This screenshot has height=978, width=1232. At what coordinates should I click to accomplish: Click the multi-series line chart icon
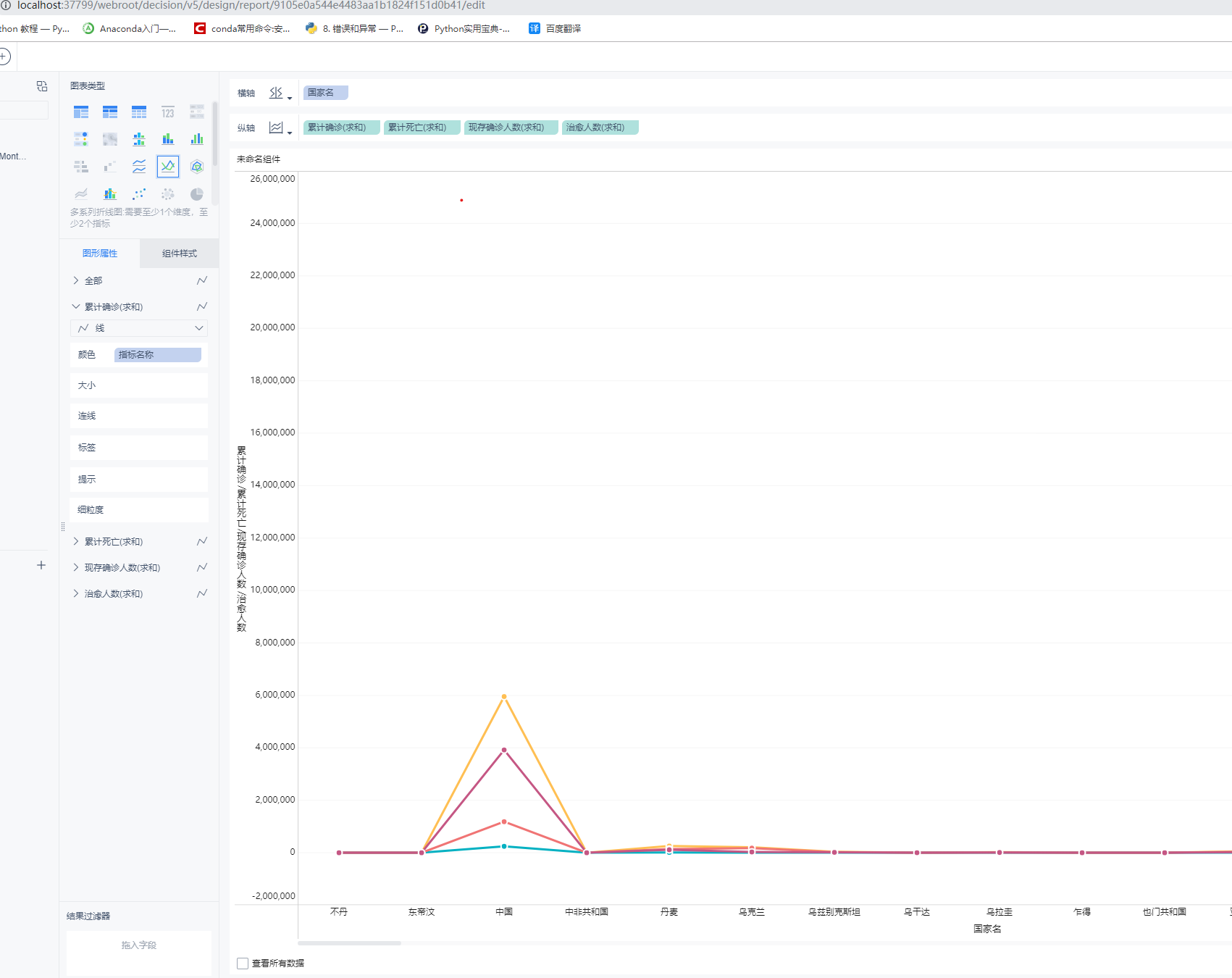coord(168,167)
